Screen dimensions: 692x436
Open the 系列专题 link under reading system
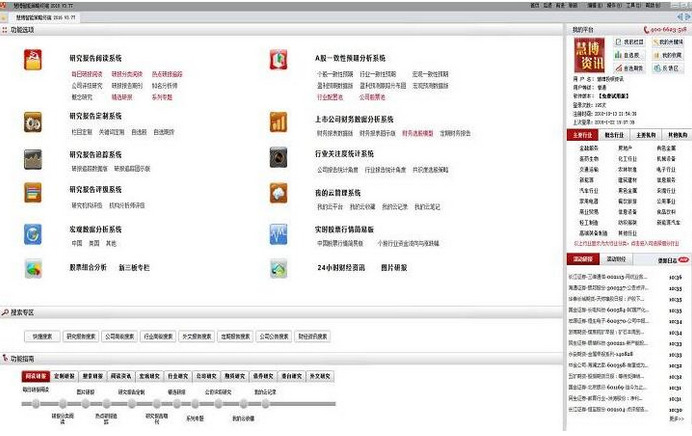[162, 97]
